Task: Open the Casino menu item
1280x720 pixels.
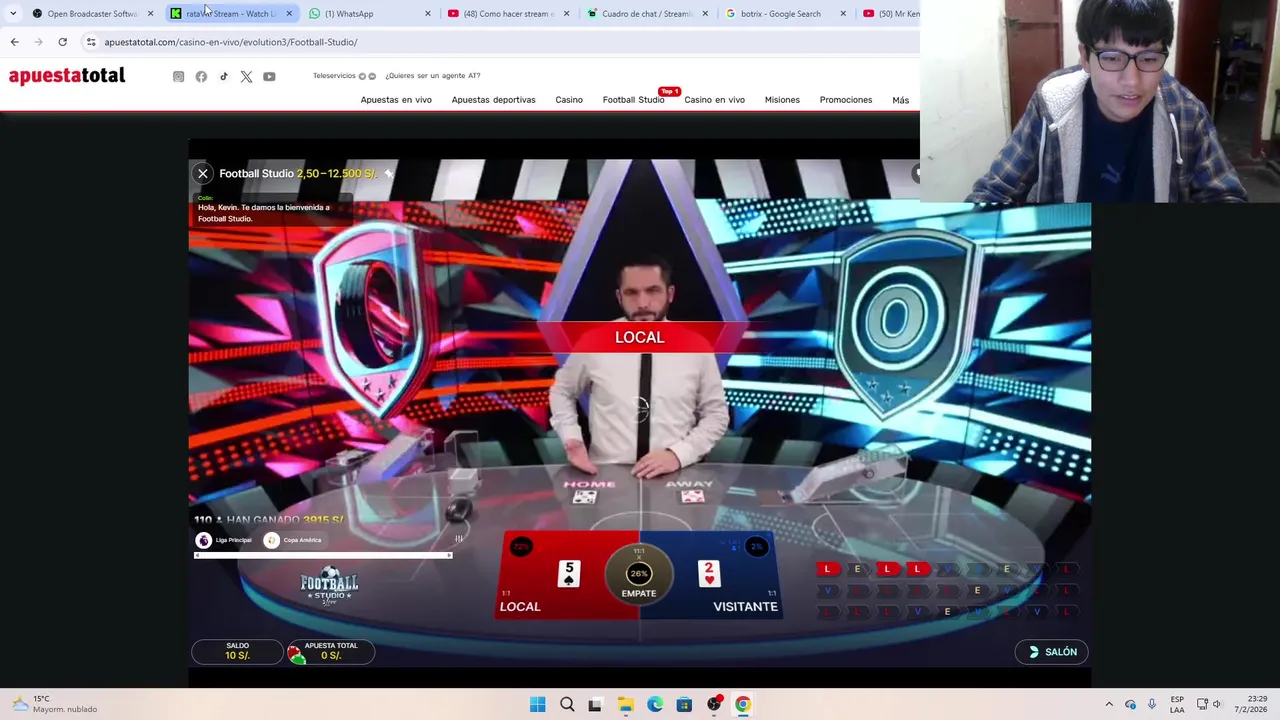Action: coord(569,100)
